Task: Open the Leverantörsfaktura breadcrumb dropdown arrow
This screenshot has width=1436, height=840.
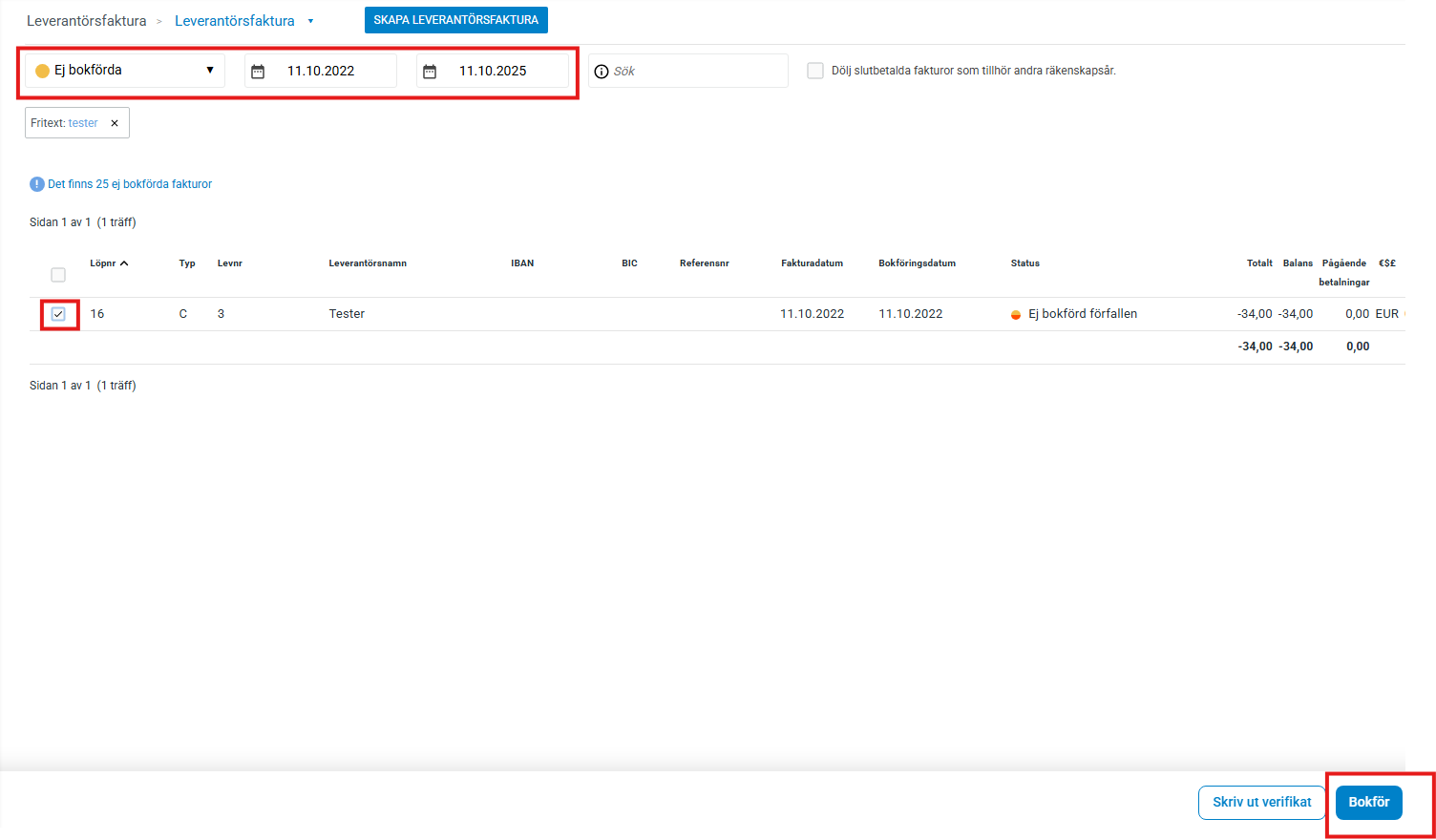Action: (310, 21)
